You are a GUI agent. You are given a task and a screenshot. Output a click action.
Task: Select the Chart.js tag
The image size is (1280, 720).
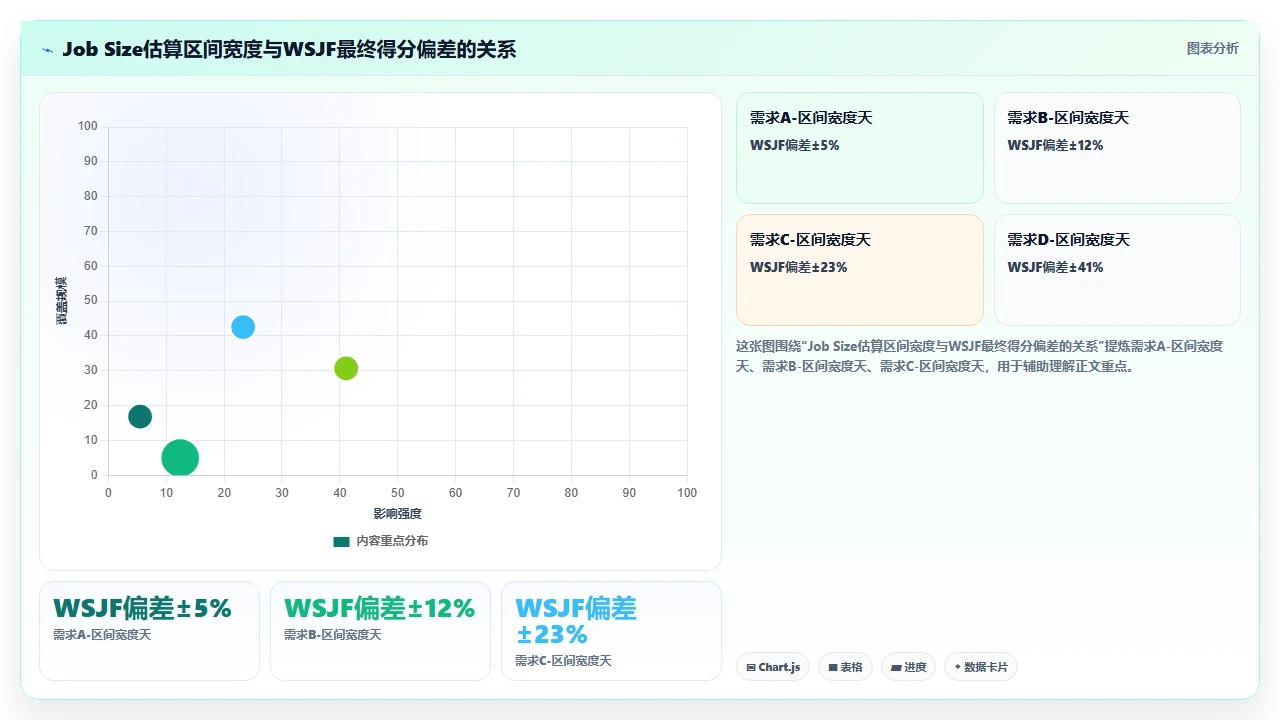773,667
